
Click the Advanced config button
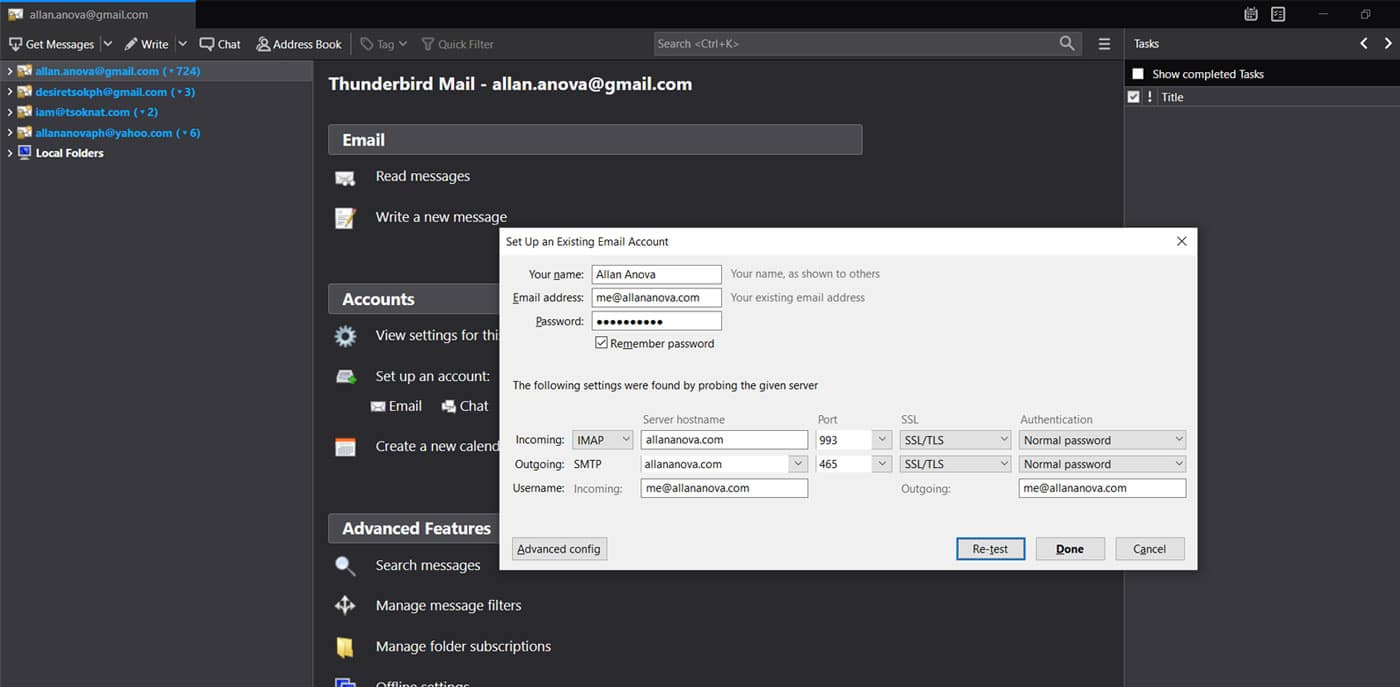[559, 549]
